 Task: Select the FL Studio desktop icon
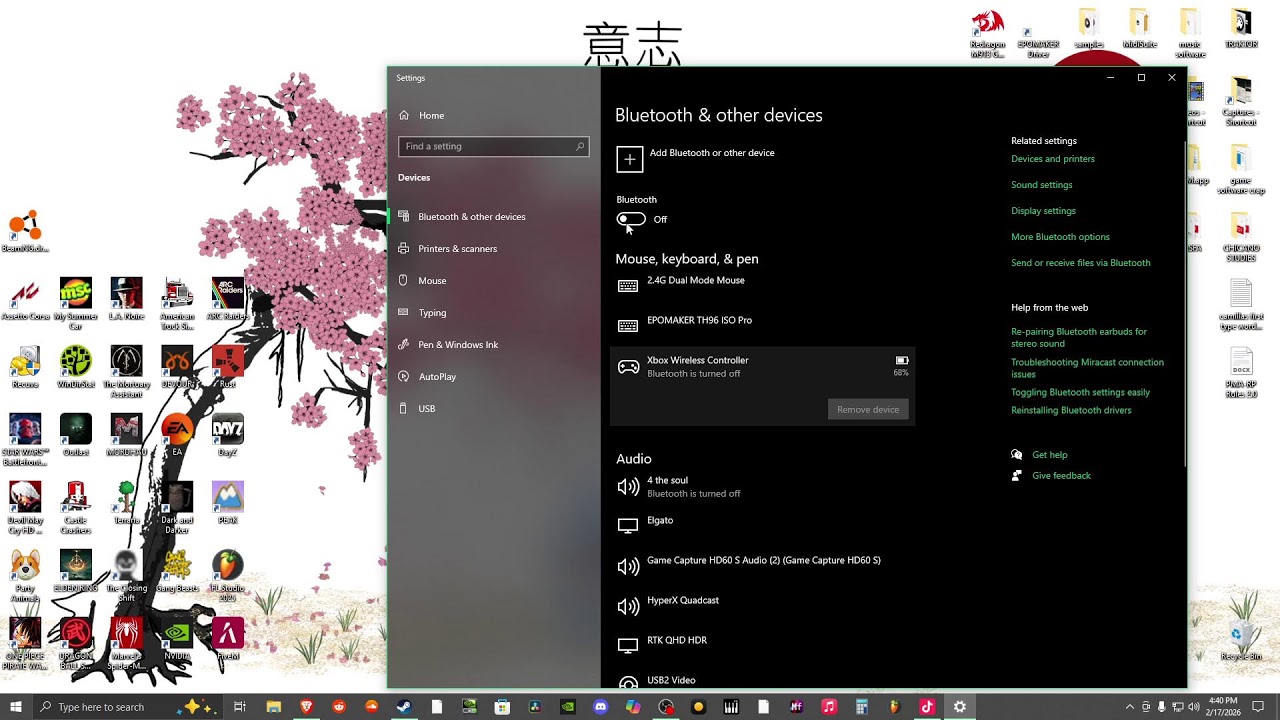tap(228, 576)
